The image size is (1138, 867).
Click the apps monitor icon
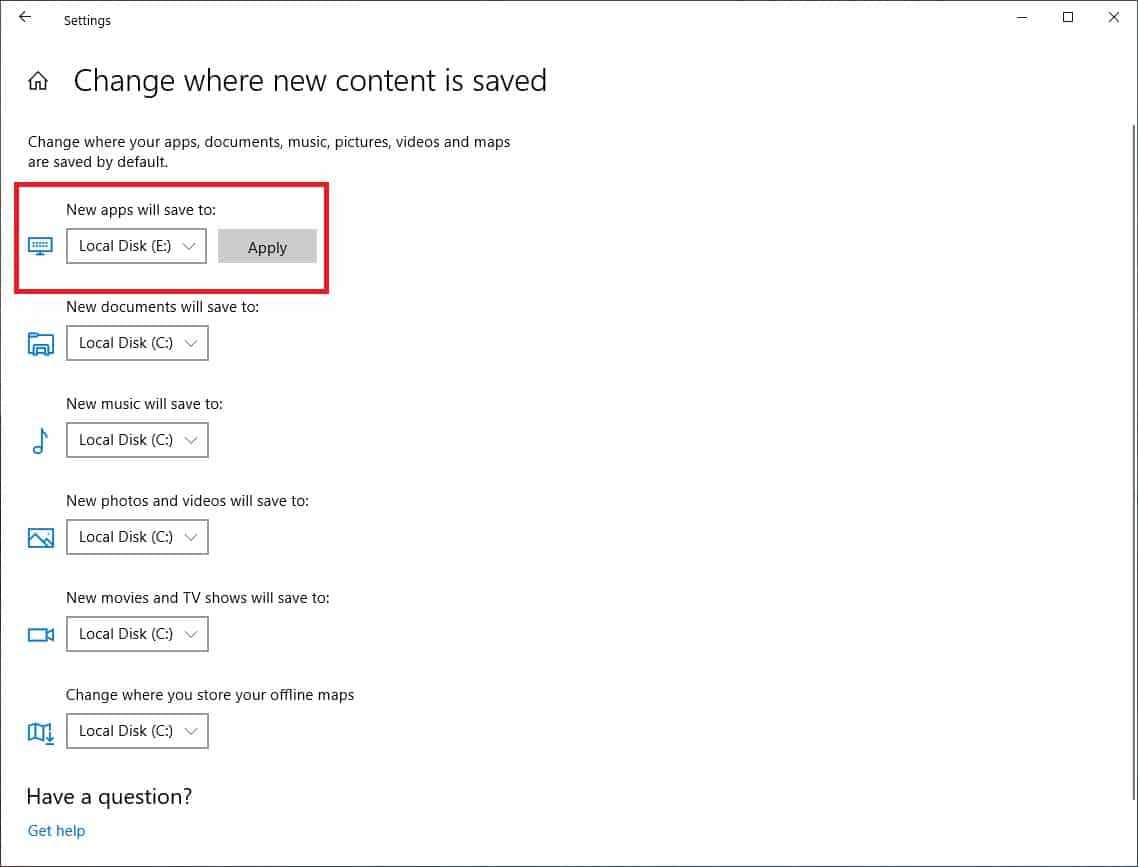(40, 246)
